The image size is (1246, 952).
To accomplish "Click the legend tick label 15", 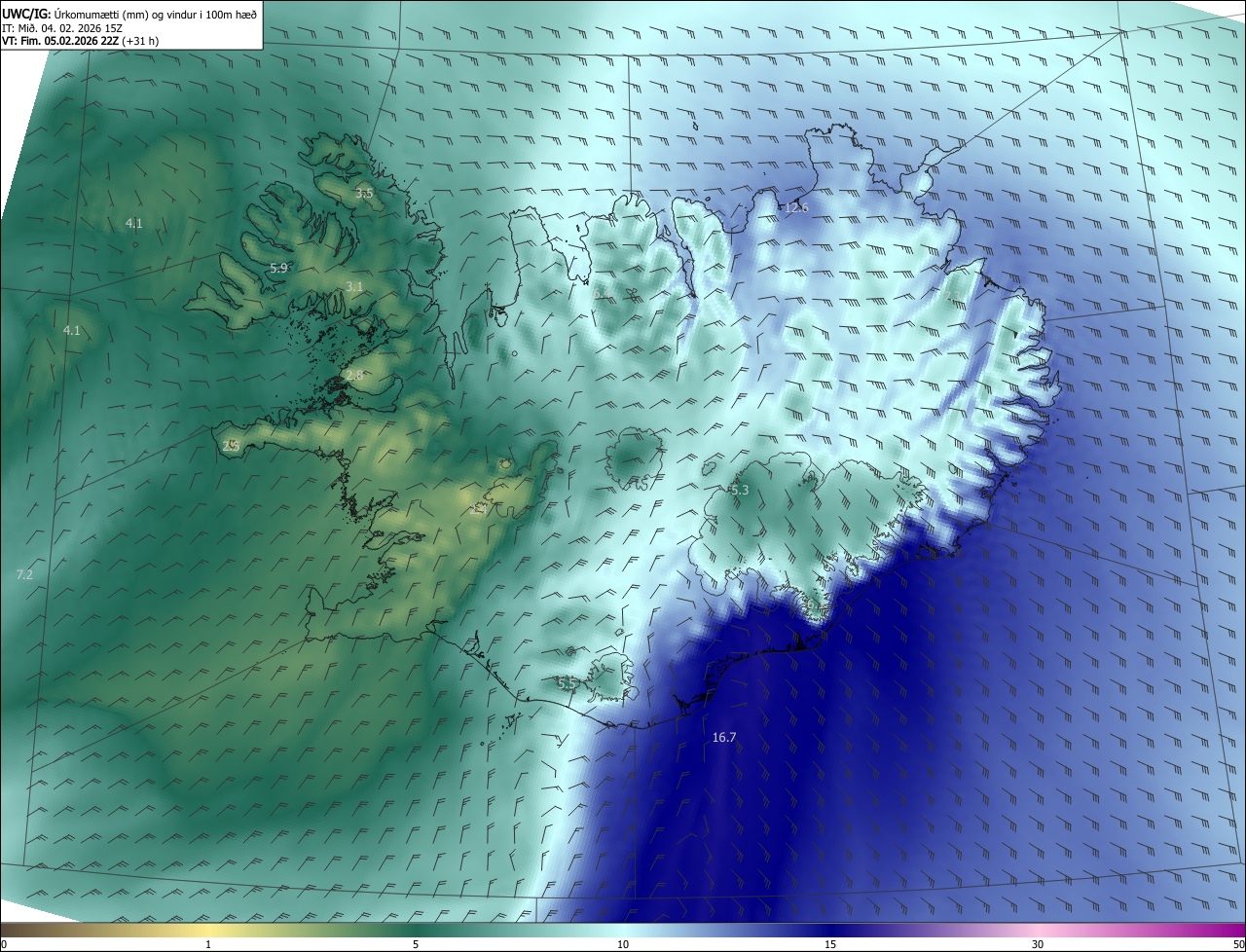I will pos(830,944).
